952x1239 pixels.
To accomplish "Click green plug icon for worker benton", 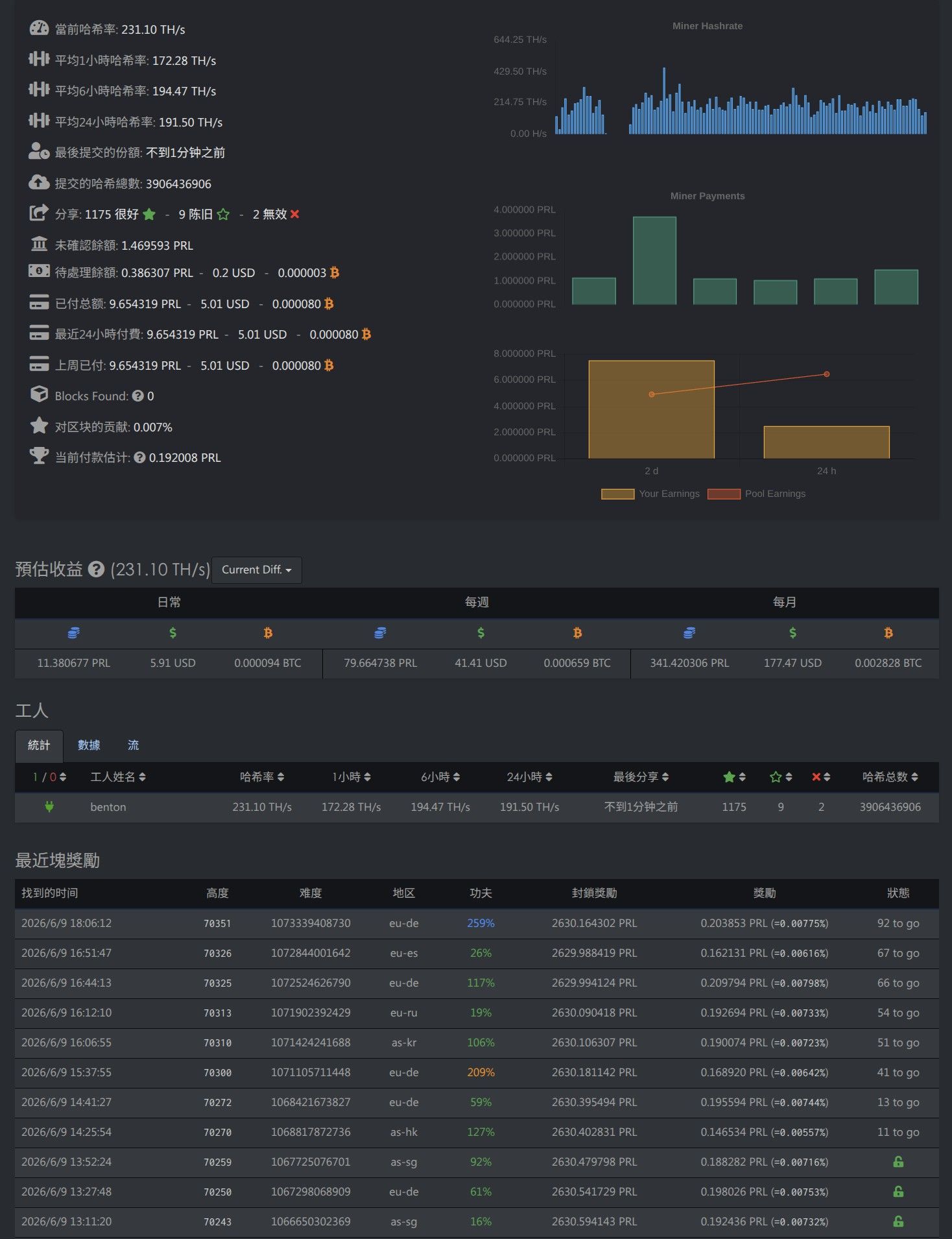I will tap(49, 807).
